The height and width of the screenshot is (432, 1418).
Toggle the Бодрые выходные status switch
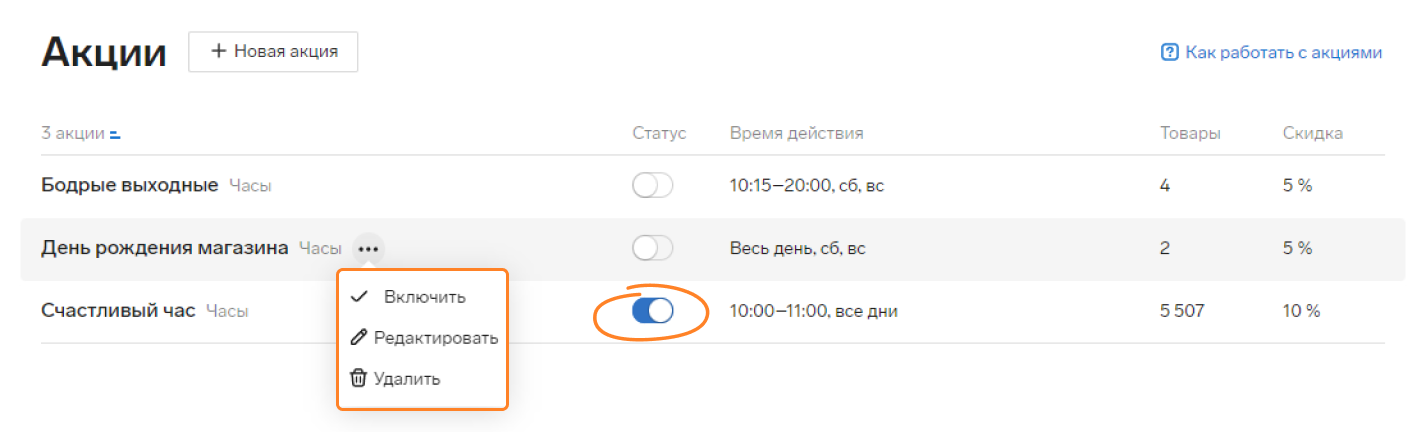click(x=653, y=186)
